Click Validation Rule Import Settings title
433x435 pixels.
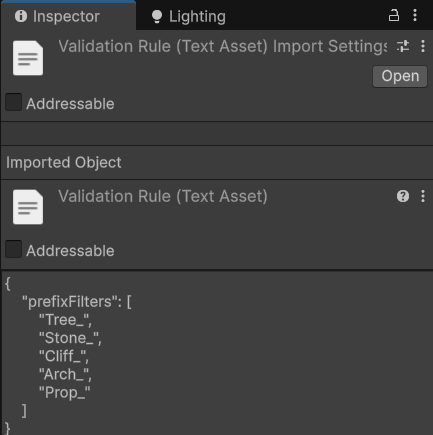[223, 46]
